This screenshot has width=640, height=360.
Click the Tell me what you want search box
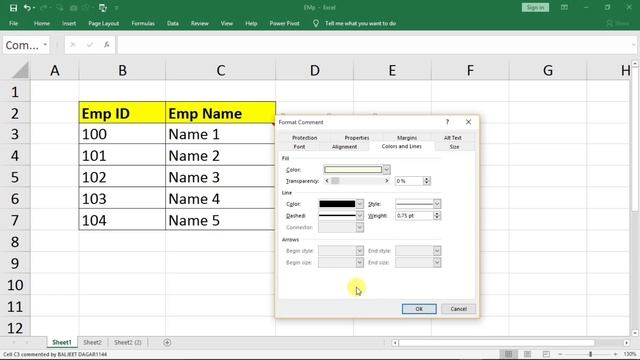(x=360, y=24)
